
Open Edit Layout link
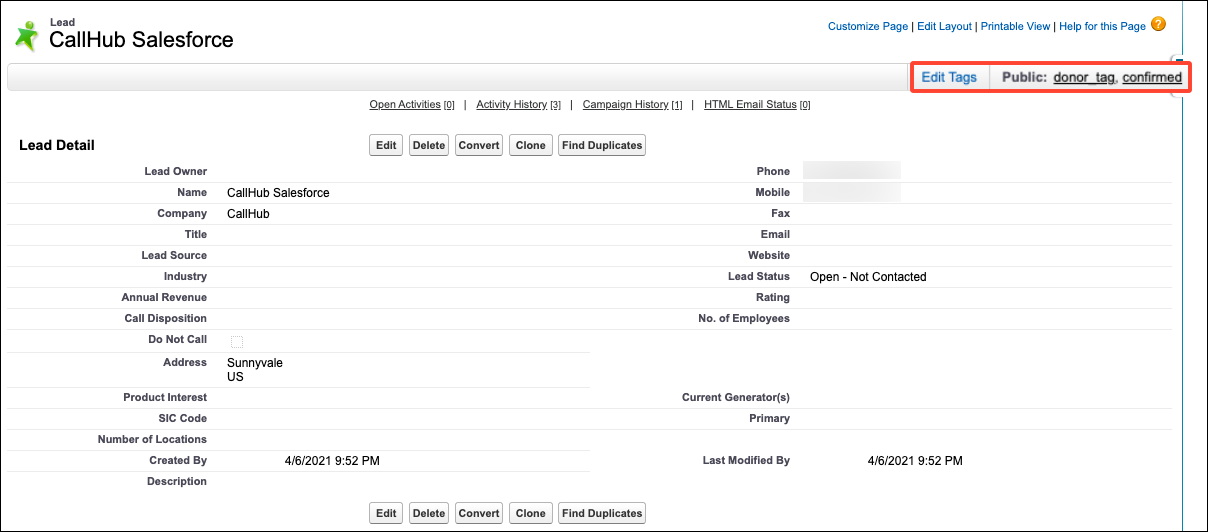tap(945, 26)
